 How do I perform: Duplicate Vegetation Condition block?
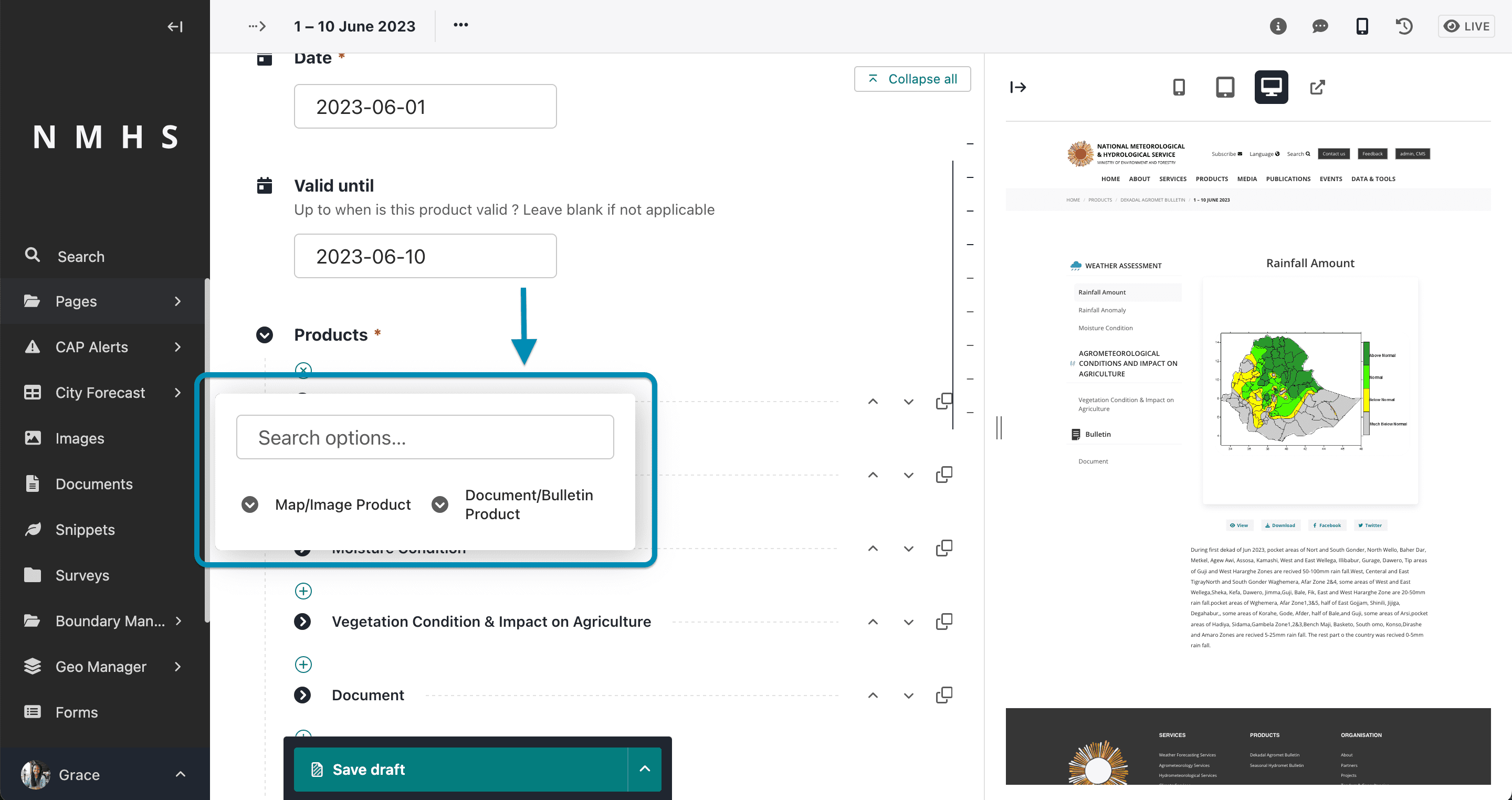pos(944,622)
